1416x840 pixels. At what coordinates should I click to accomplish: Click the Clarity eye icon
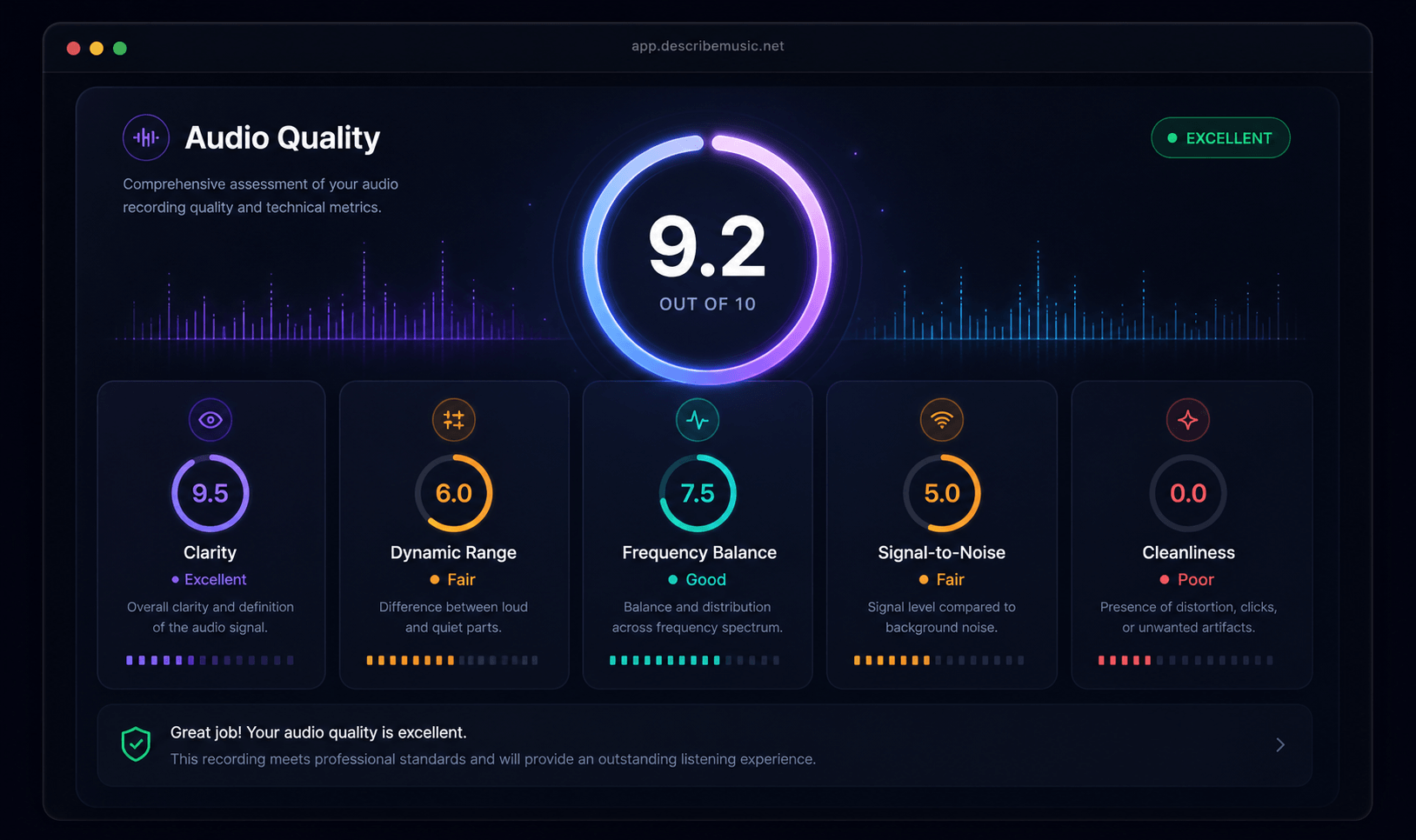point(210,420)
